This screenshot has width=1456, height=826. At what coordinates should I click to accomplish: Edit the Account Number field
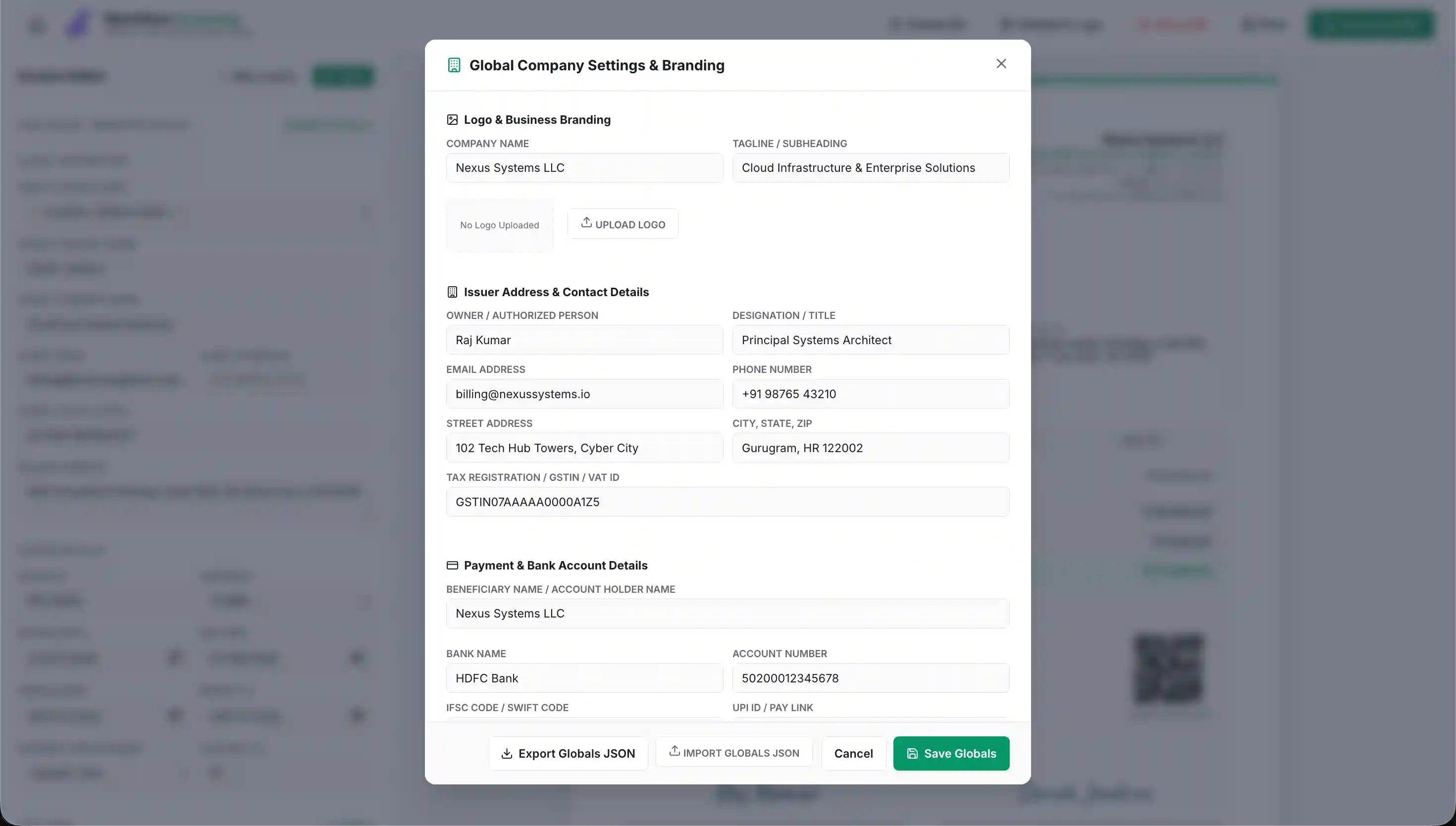pyautogui.click(x=871, y=678)
